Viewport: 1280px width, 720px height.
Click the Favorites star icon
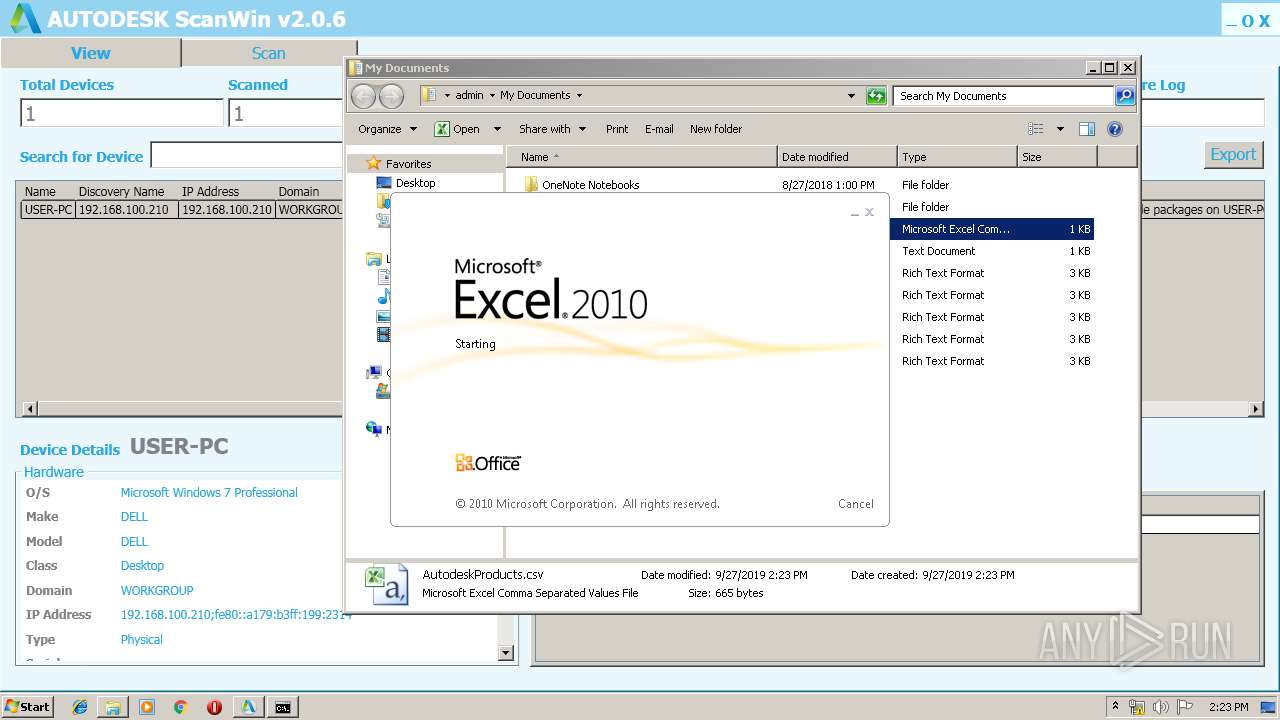tap(374, 163)
